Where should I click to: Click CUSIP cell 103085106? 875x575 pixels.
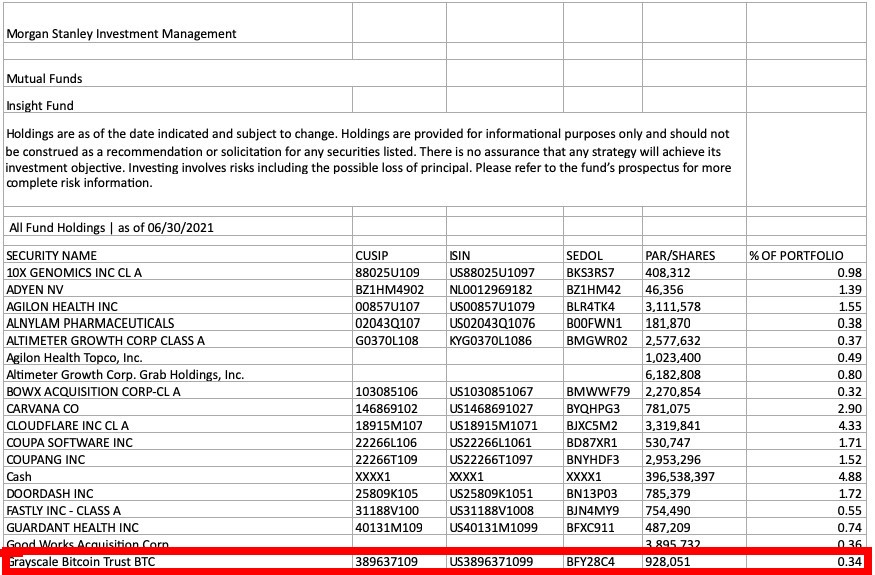(399, 391)
